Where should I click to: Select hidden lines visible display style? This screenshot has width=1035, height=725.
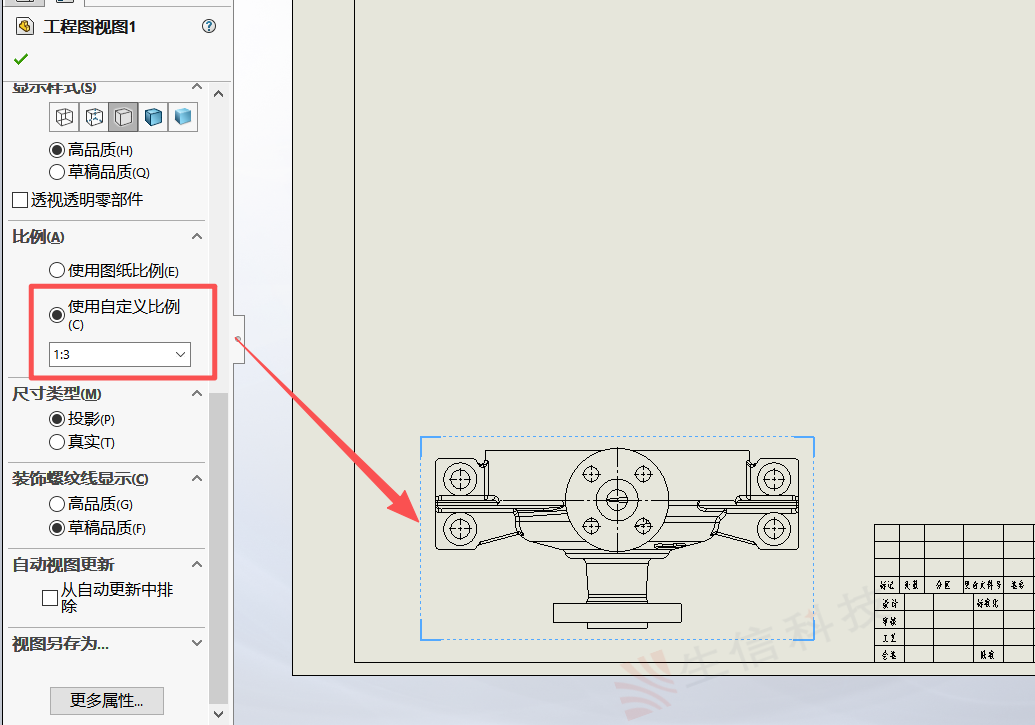[94, 118]
